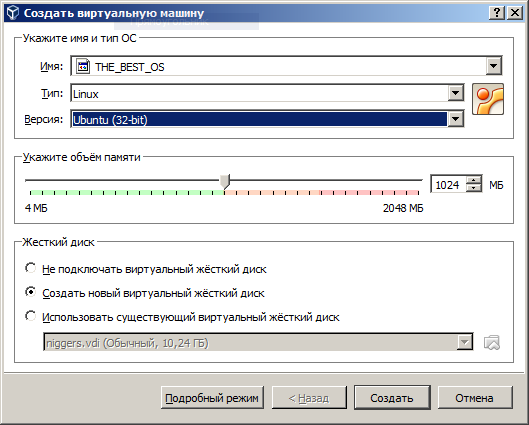Image resolution: width=529 pixels, height=425 pixels.
Task: Click the small icon inside the Имя field
Action: click(x=83, y=66)
